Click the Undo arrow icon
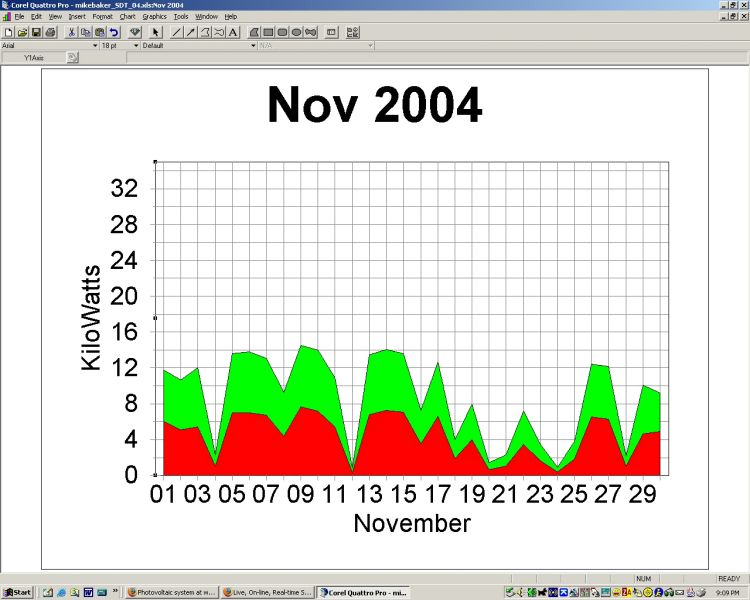The width and height of the screenshot is (750, 600). pyautogui.click(x=114, y=32)
